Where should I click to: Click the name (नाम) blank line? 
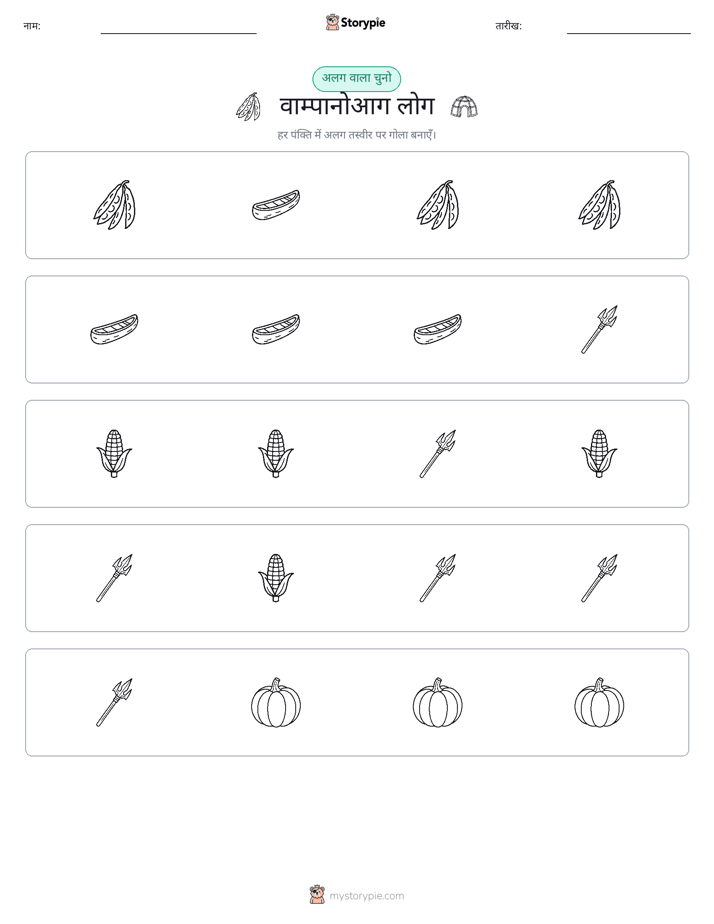click(178, 33)
